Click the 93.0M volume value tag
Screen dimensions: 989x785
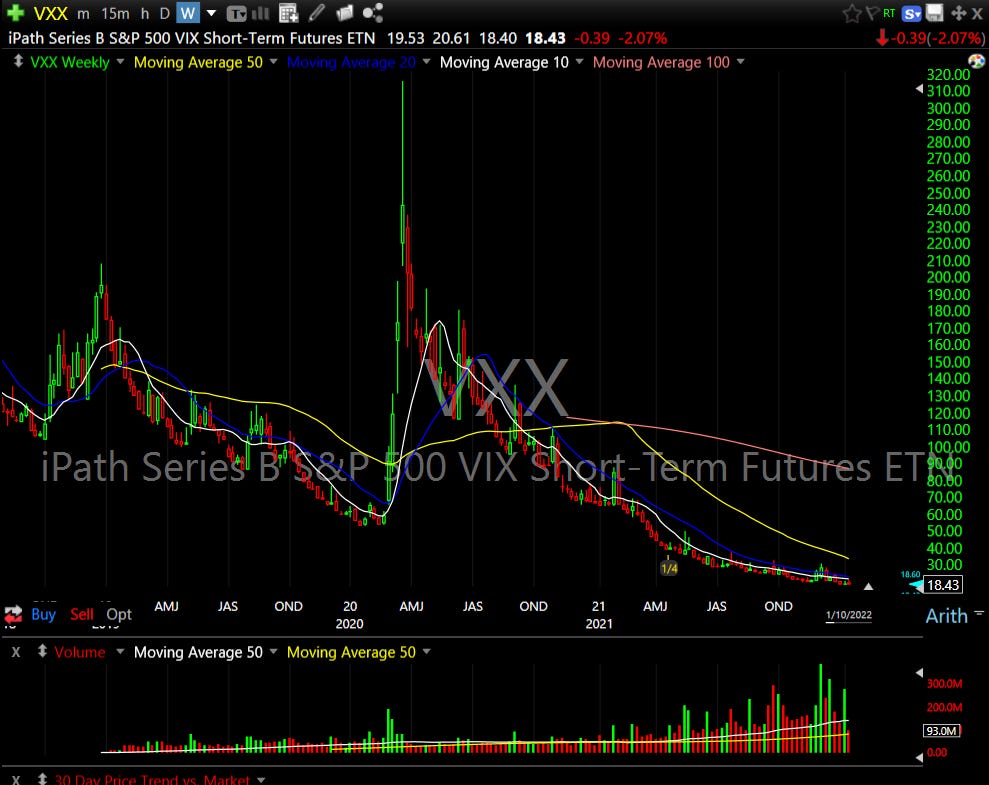(x=941, y=730)
